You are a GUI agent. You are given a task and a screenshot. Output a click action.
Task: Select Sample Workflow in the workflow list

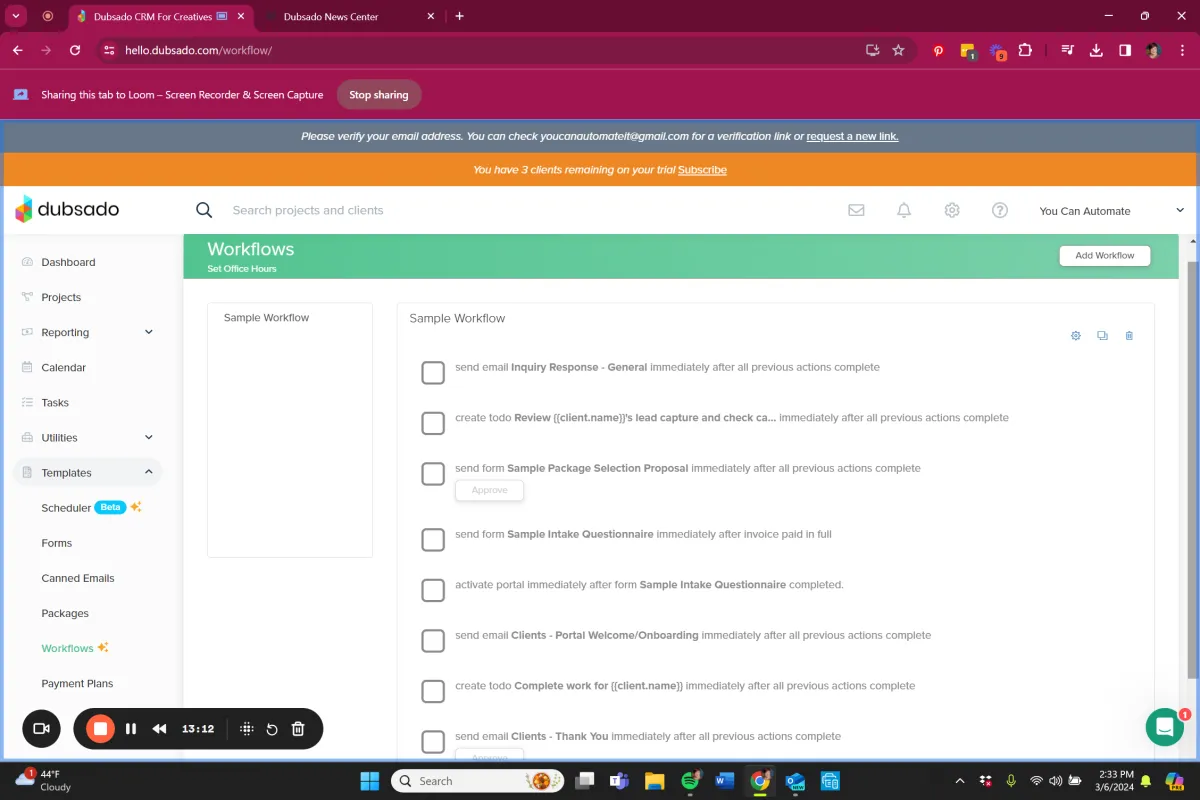pos(266,318)
